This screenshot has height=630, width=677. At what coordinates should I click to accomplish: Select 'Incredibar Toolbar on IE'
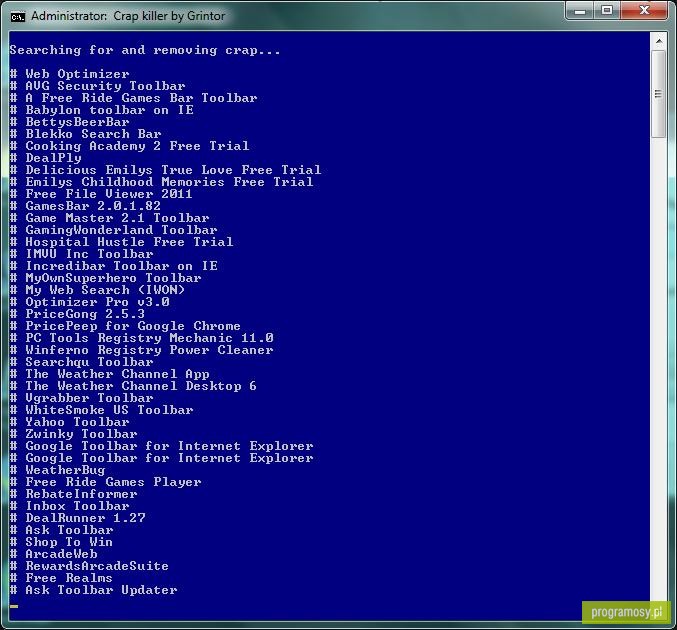point(114,266)
